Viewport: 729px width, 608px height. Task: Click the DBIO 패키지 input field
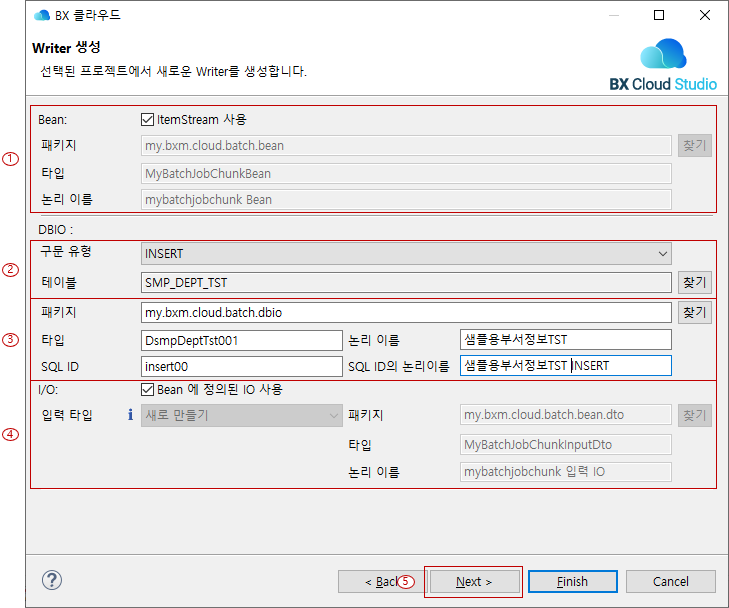(406, 313)
